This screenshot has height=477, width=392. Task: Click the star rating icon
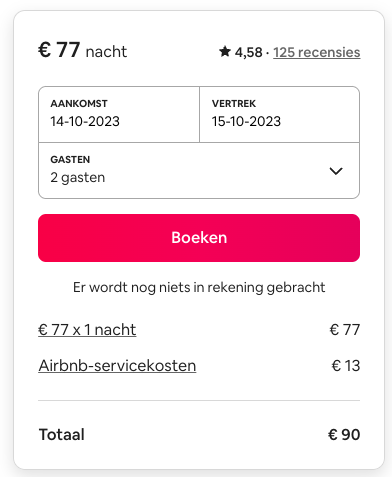(225, 52)
